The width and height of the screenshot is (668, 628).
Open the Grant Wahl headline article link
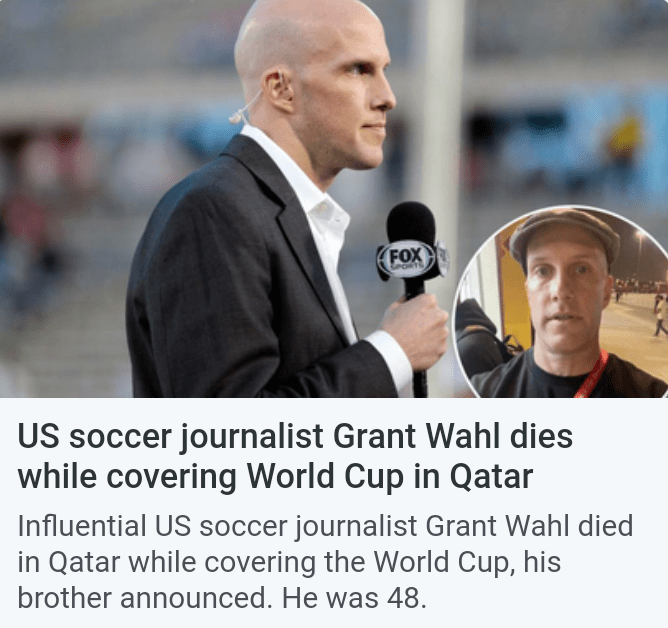click(x=295, y=456)
